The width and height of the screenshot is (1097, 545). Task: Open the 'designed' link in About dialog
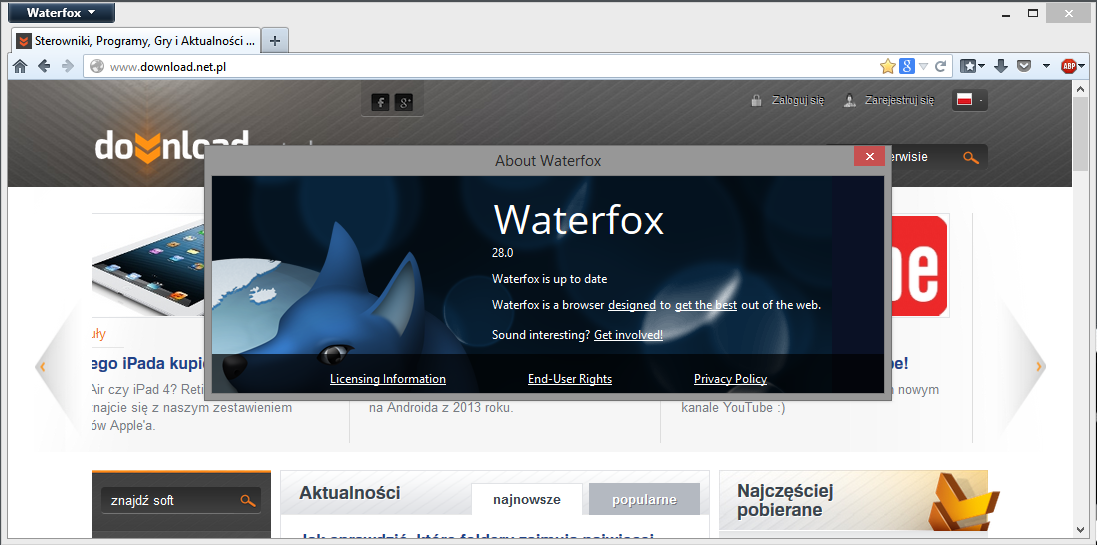click(632, 305)
